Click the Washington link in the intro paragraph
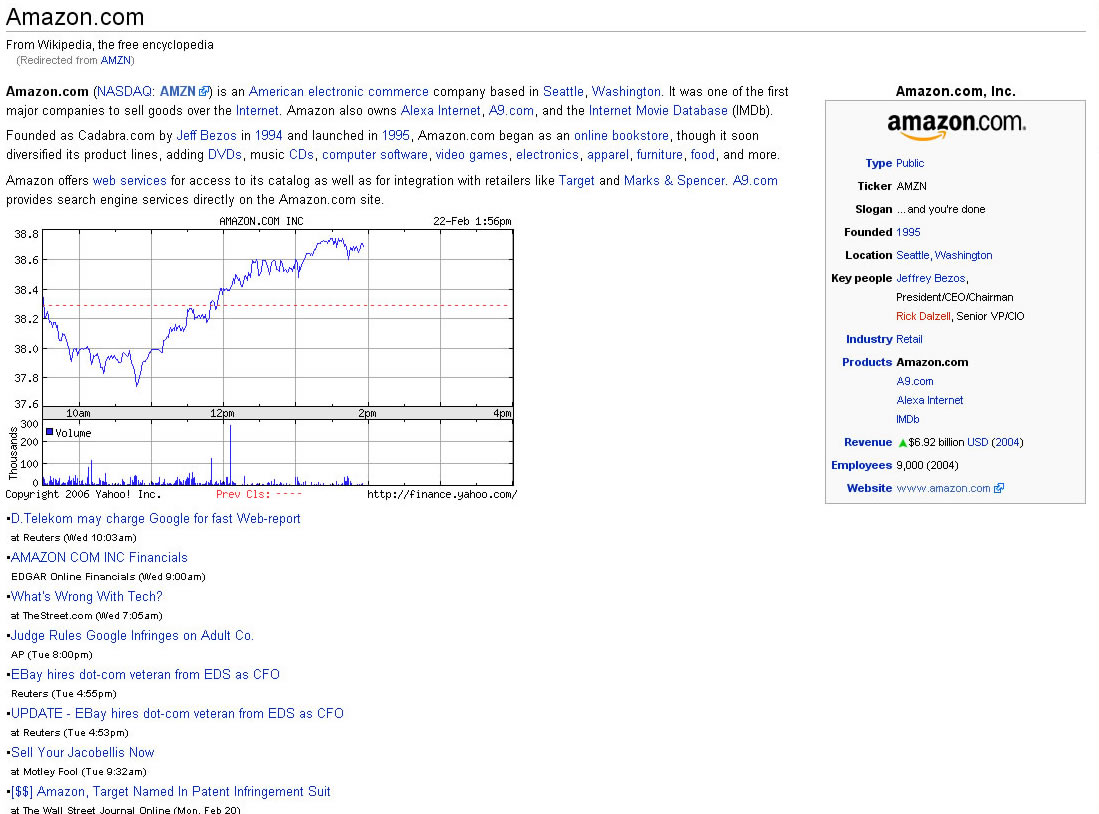1099x814 pixels. point(626,92)
